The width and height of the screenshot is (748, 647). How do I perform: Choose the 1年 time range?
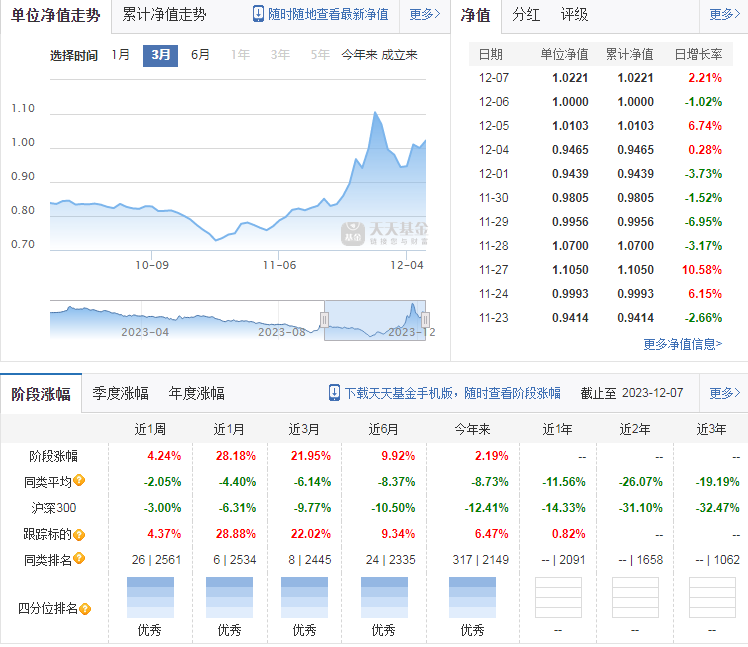(240, 55)
